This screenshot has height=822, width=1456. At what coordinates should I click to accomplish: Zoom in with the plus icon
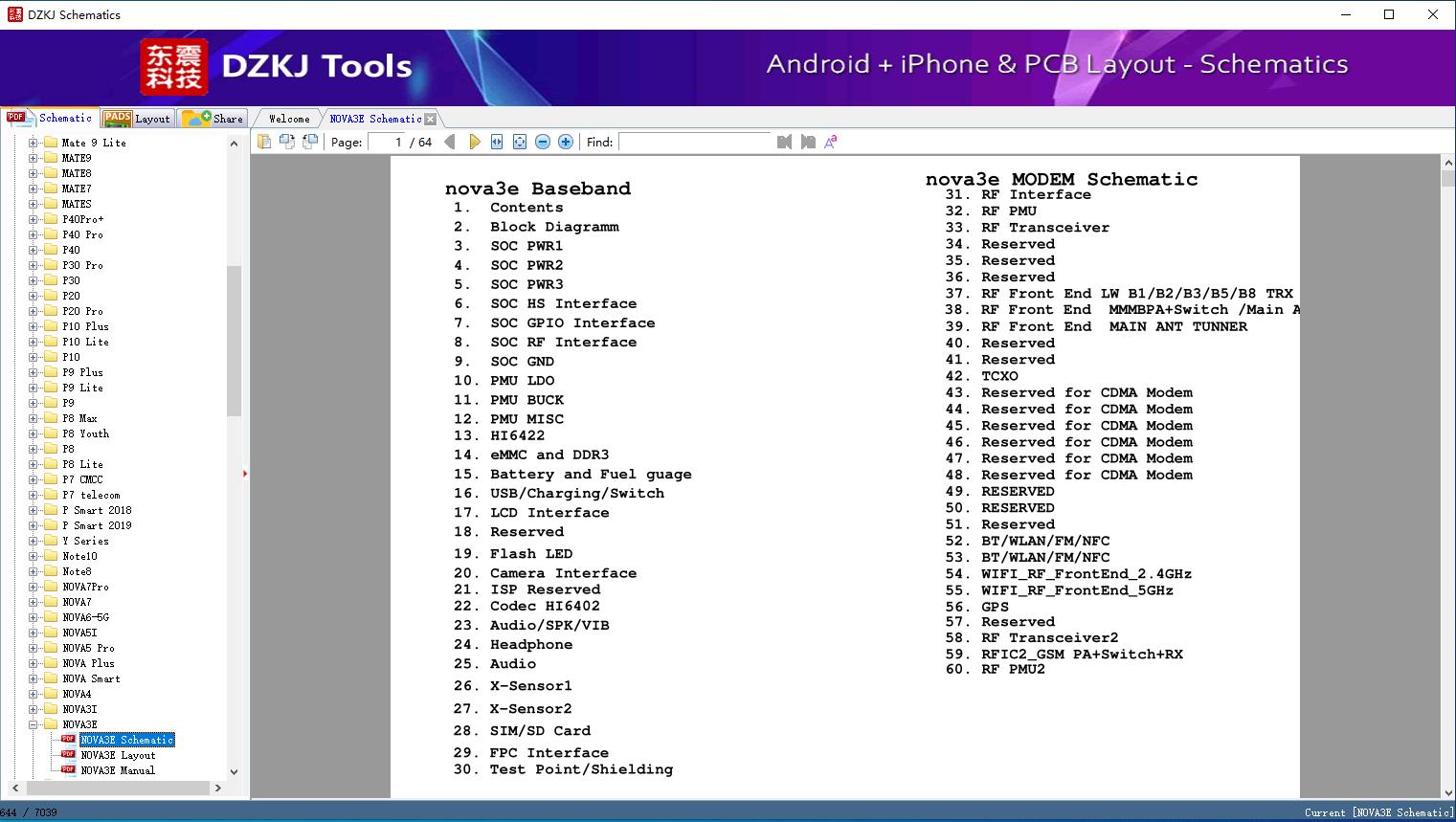tap(566, 142)
